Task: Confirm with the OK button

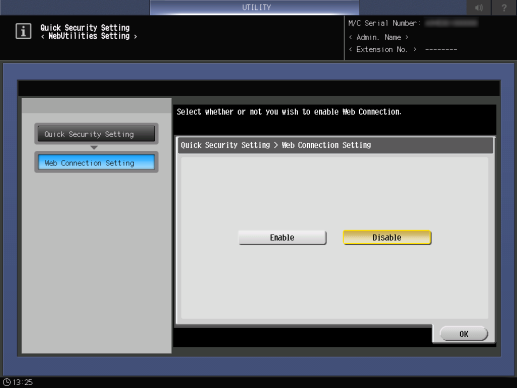Action: click(464, 334)
